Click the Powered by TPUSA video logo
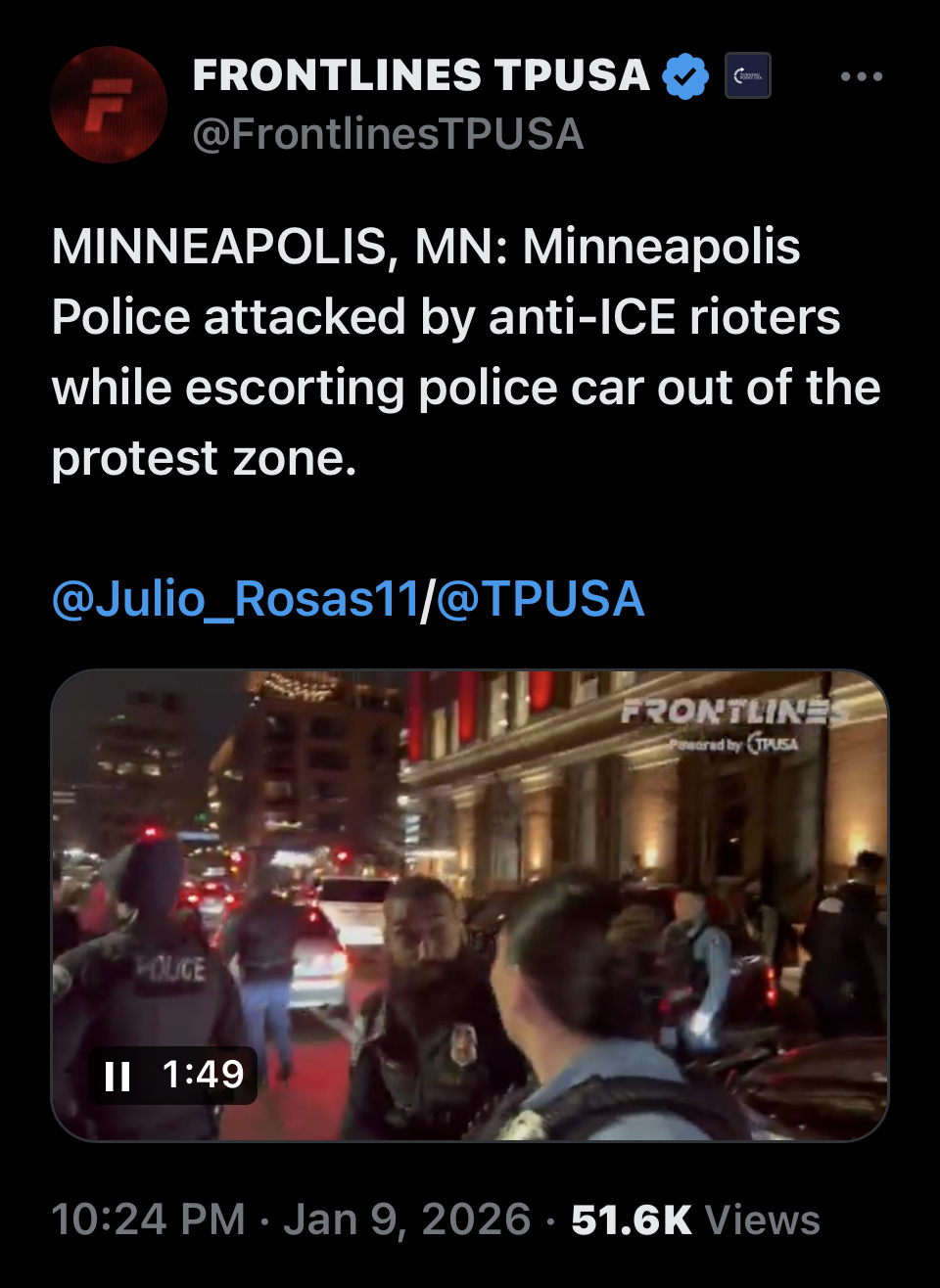The height and width of the screenshot is (1288, 940). coord(734,745)
